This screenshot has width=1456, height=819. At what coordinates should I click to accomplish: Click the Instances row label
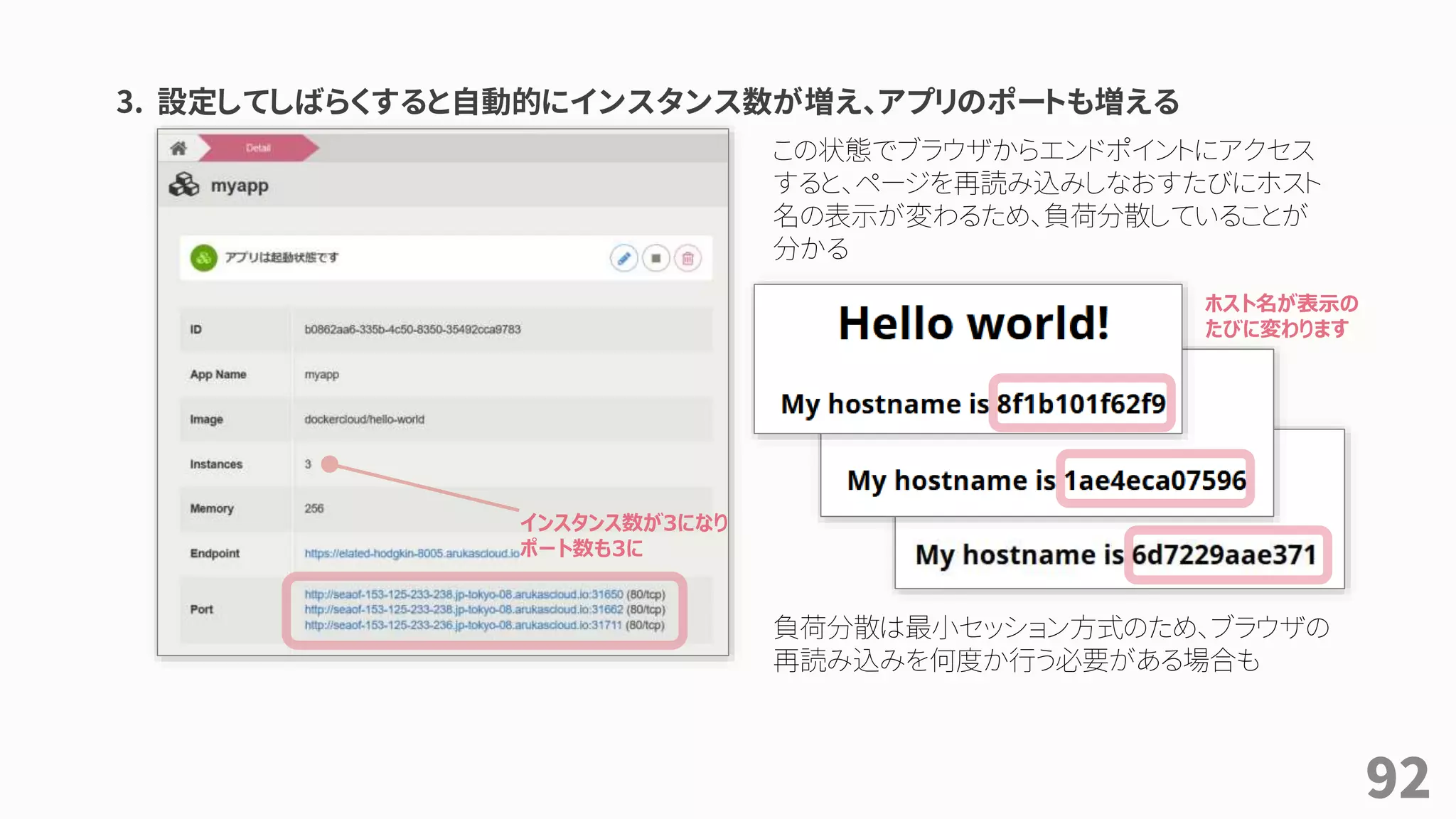tap(216, 464)
